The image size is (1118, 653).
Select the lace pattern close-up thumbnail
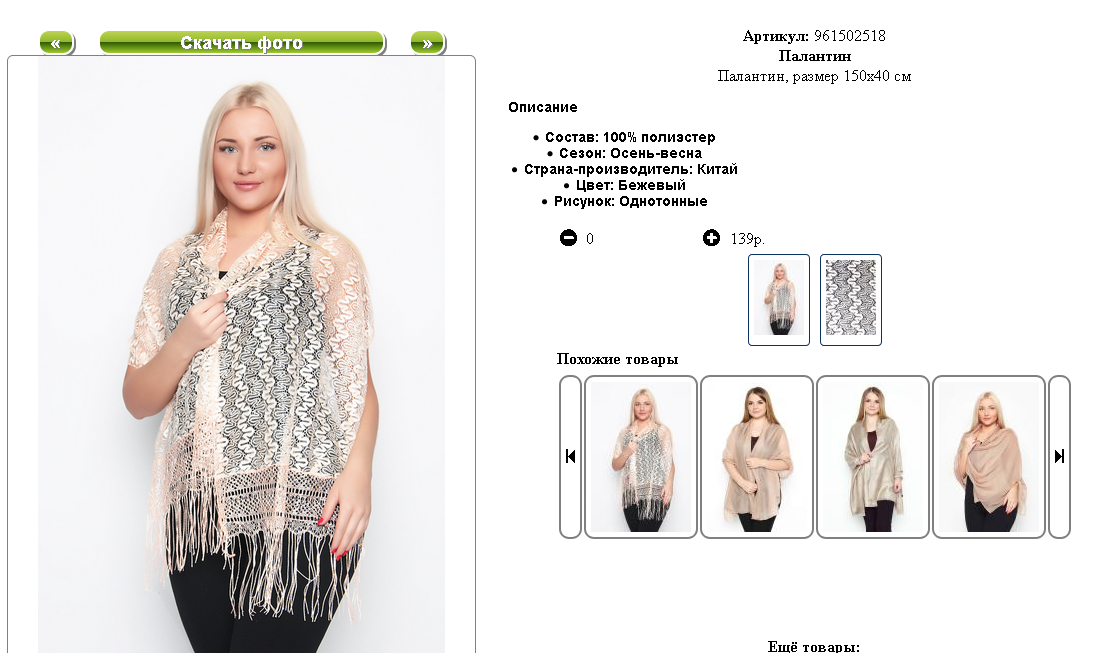[x=851, y=300]
